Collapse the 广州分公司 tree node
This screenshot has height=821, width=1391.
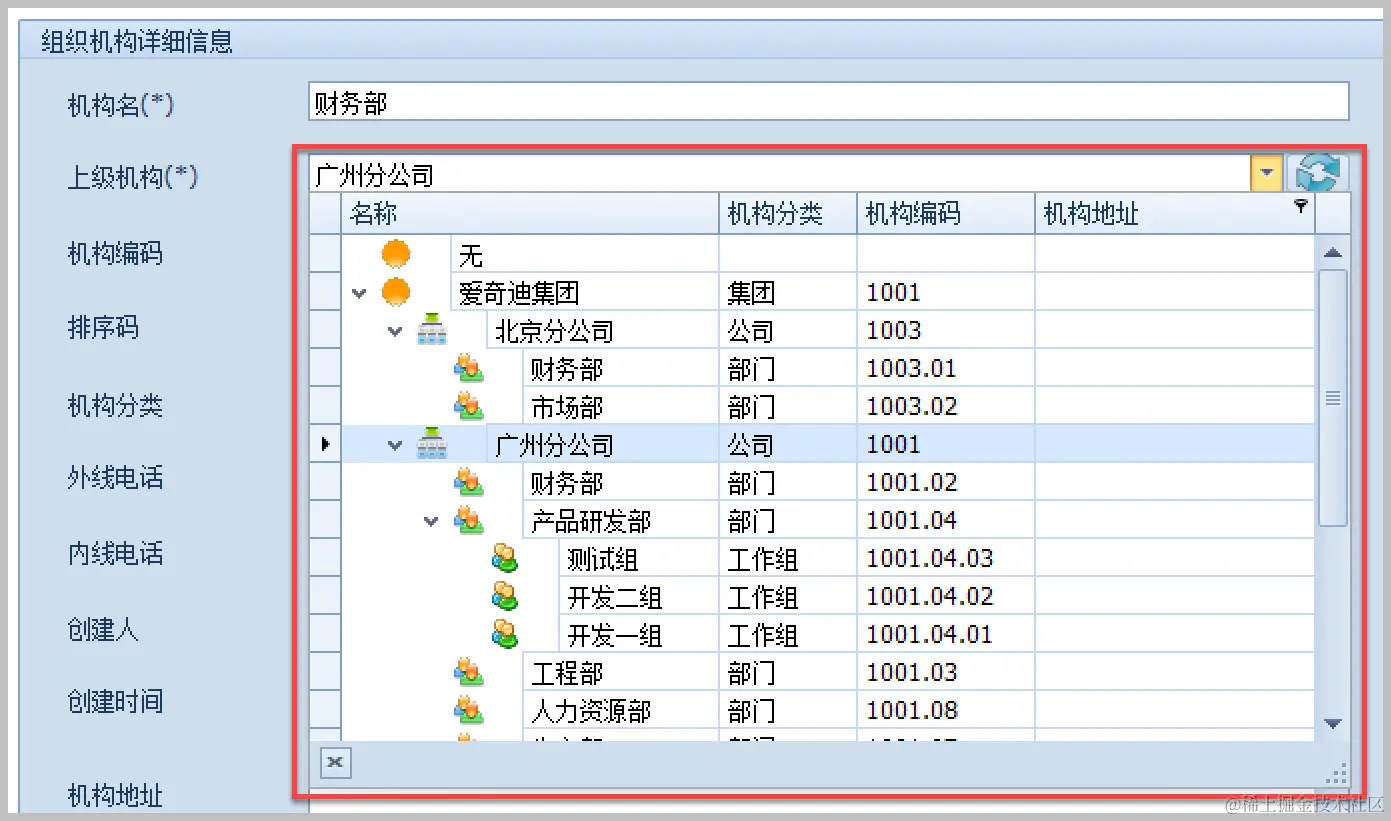(x=396, y=445)
